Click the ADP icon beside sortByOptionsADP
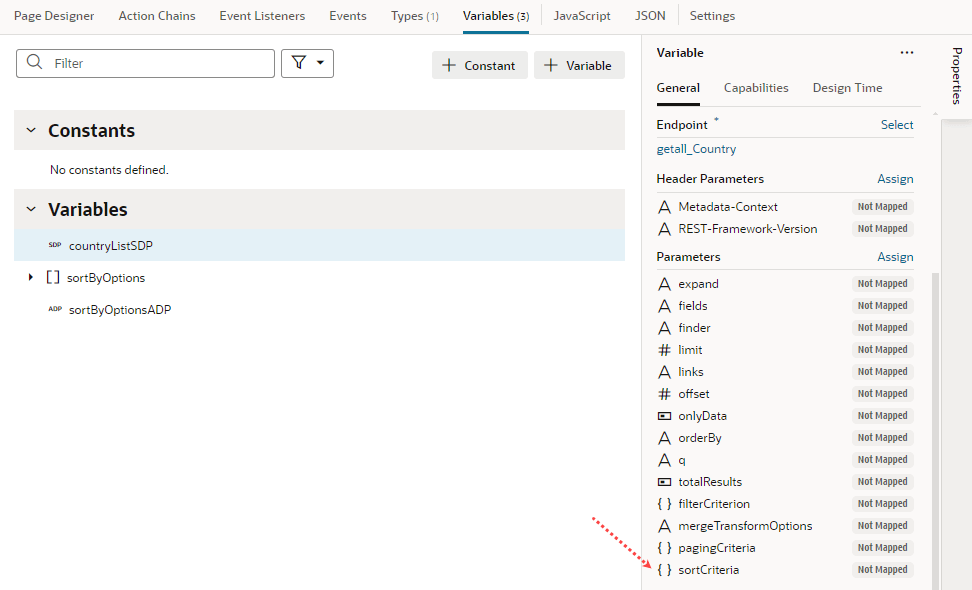 click(x=55, y=309)
